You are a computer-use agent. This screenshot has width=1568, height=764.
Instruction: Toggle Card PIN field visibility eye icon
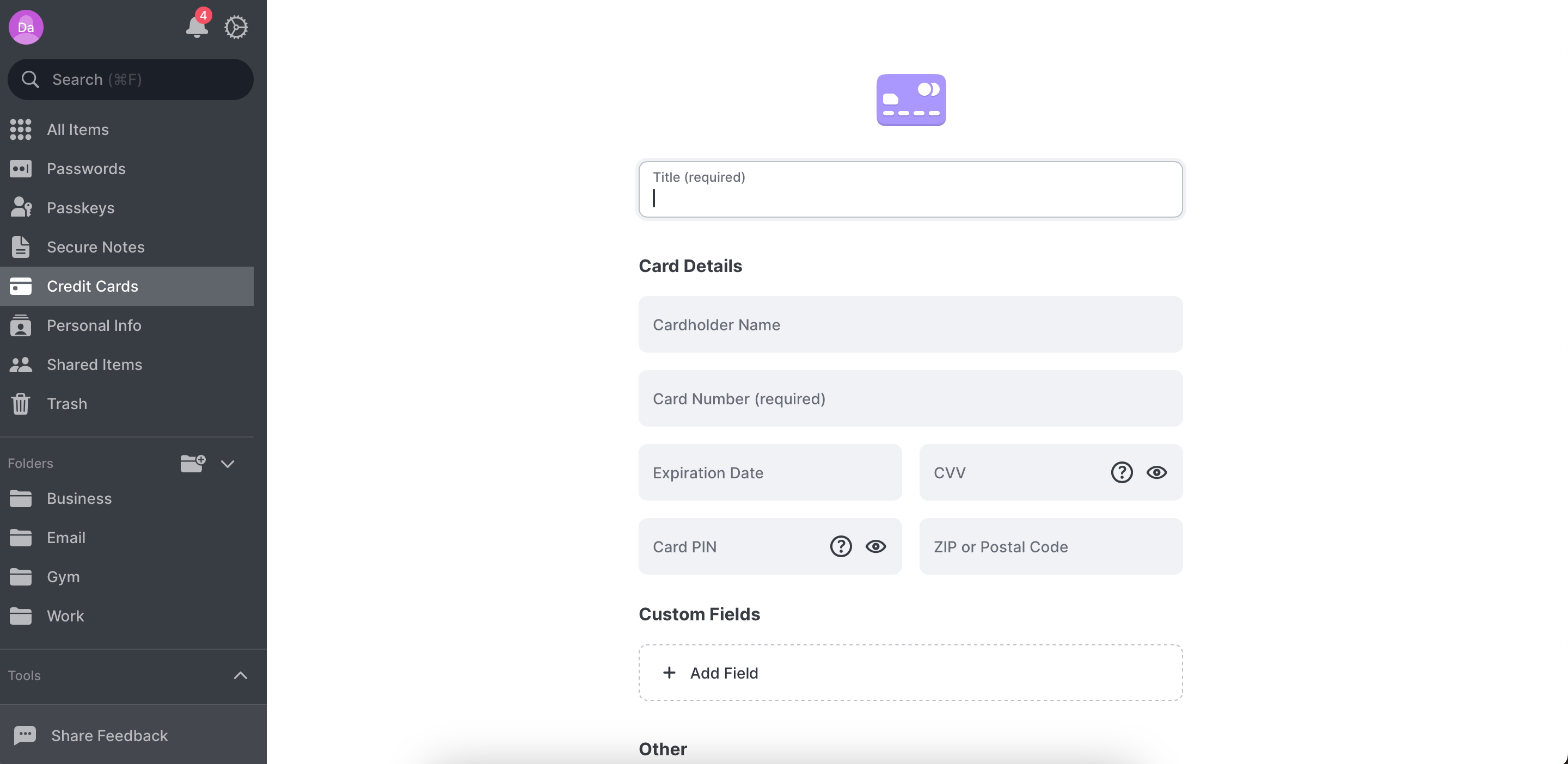[876, 546]
